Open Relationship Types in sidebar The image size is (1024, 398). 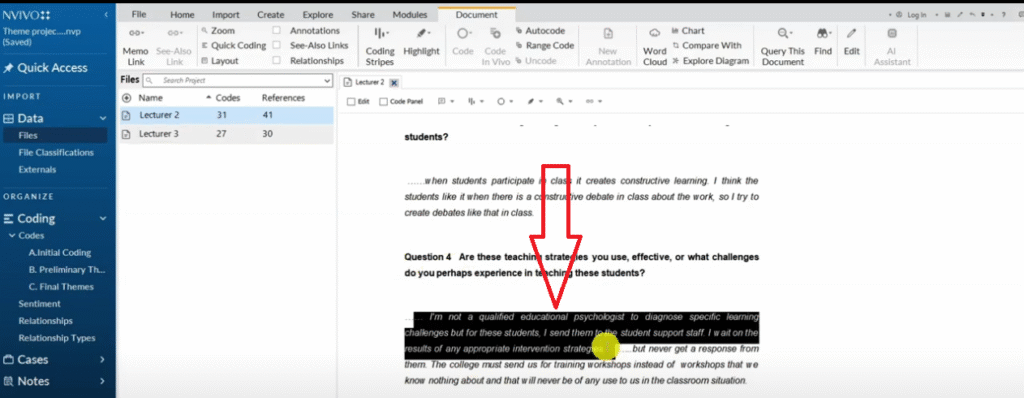[x=56, y=338]
